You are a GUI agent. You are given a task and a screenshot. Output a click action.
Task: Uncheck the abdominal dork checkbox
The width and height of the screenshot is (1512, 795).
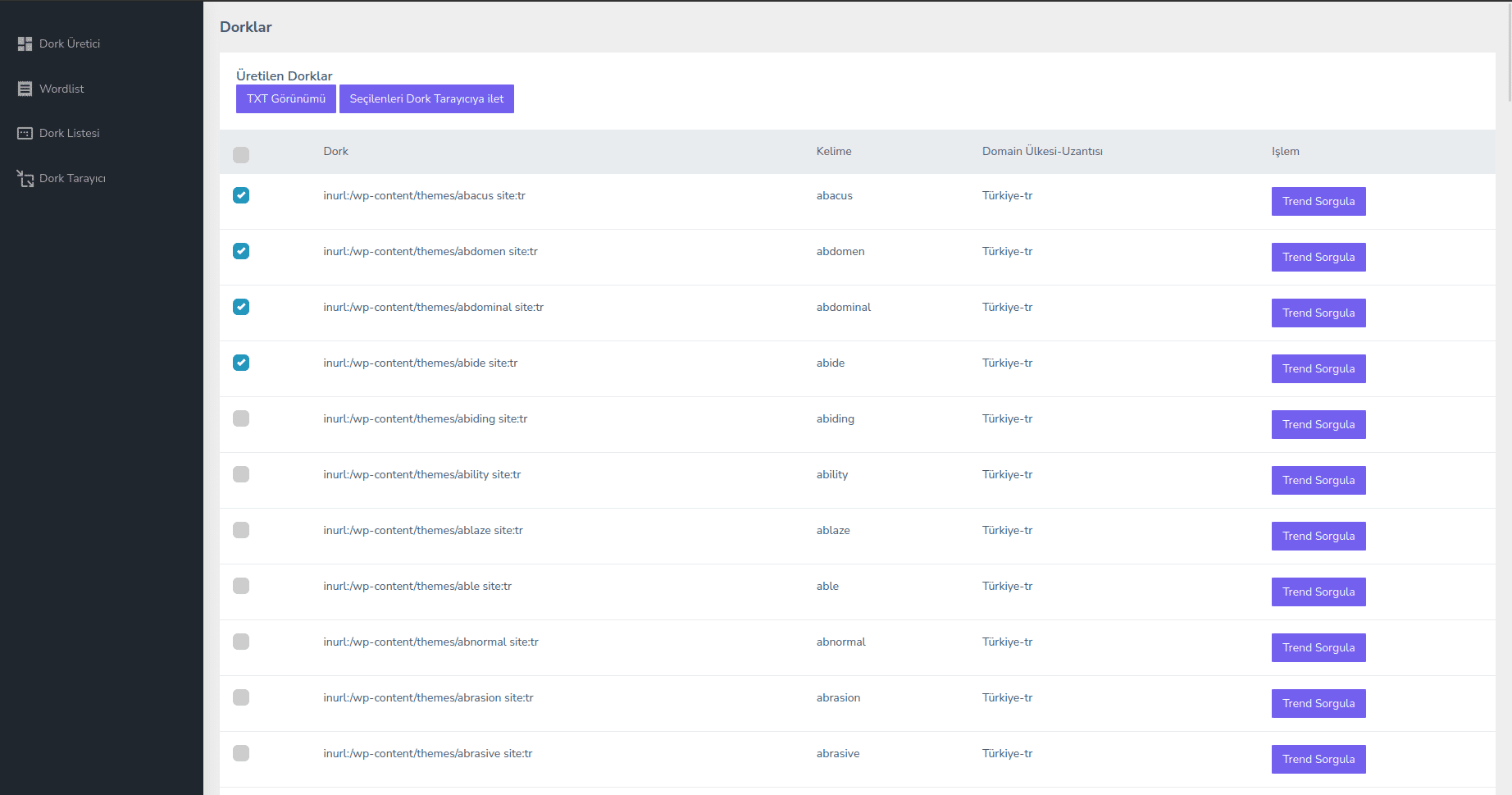241,307
